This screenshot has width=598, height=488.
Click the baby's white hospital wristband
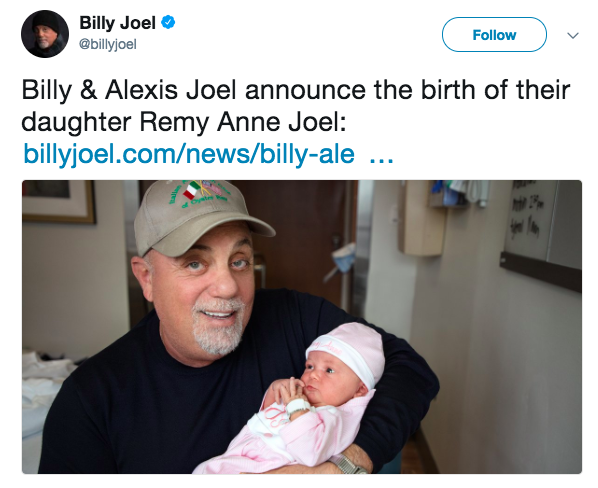[x=298, y=406]
